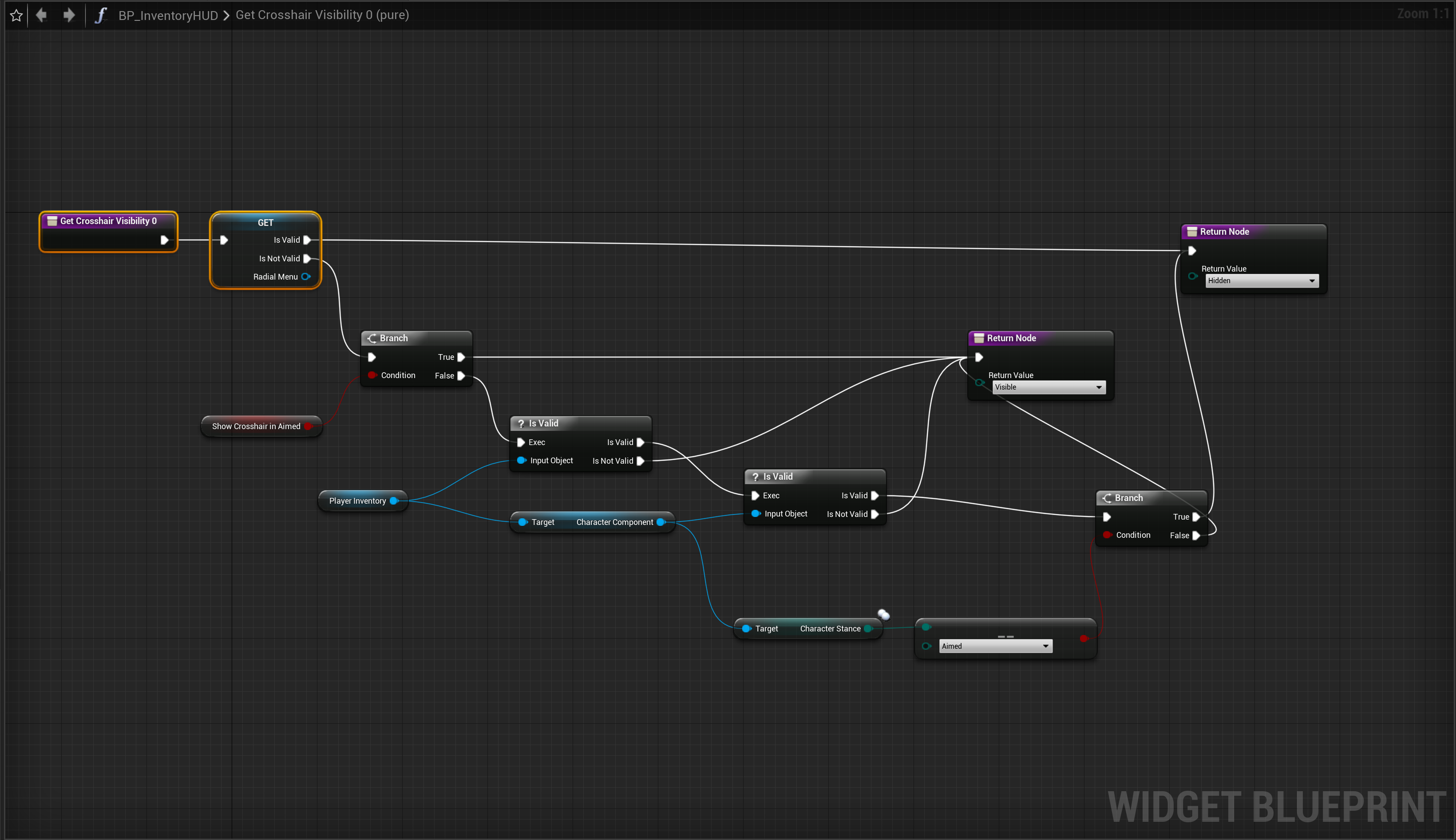Click the purple Return Node icon with Hidden value
This screenshot has width=1456, height=840.
[1192, 231]
